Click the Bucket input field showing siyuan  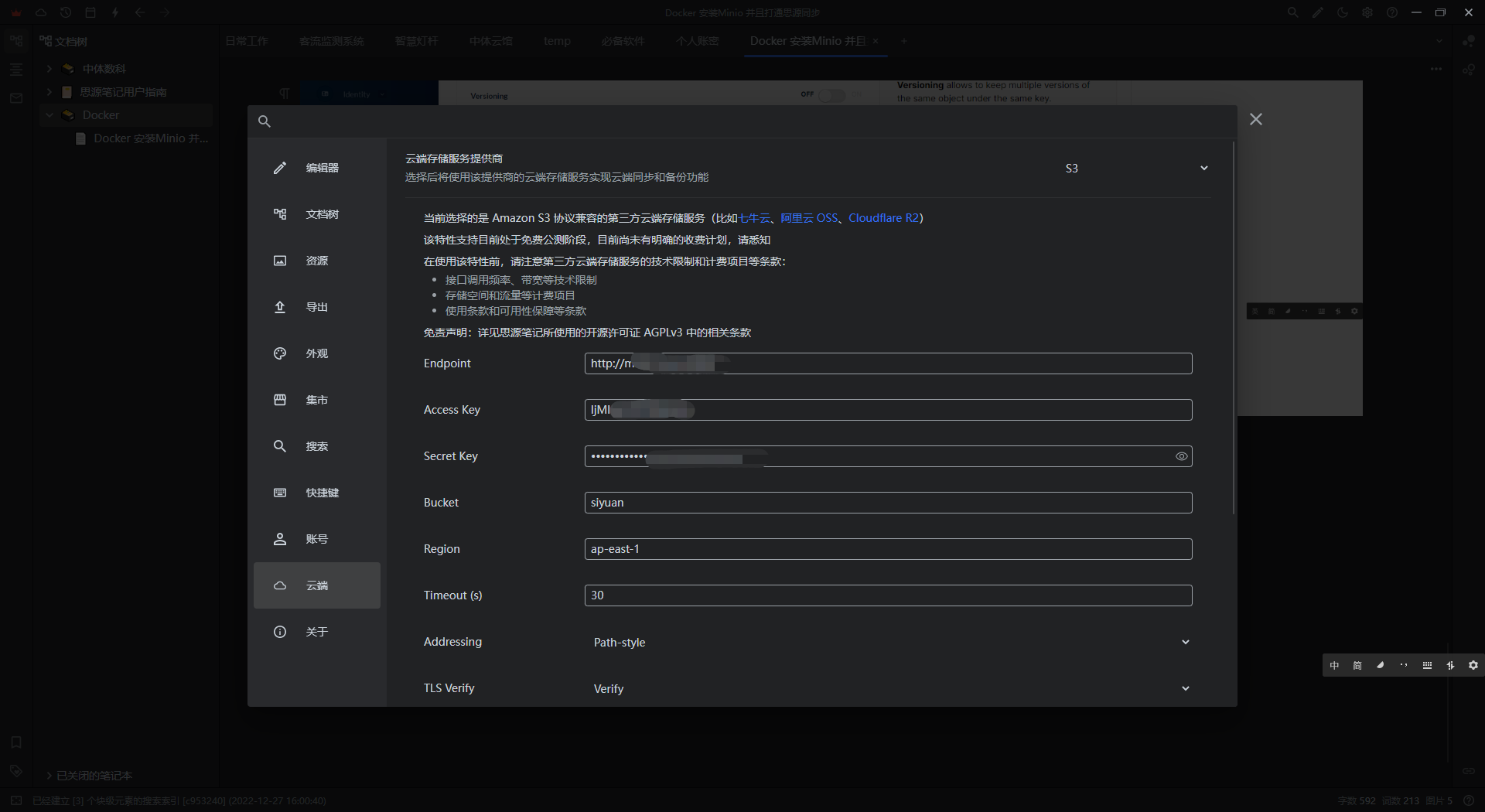(888, 503)
